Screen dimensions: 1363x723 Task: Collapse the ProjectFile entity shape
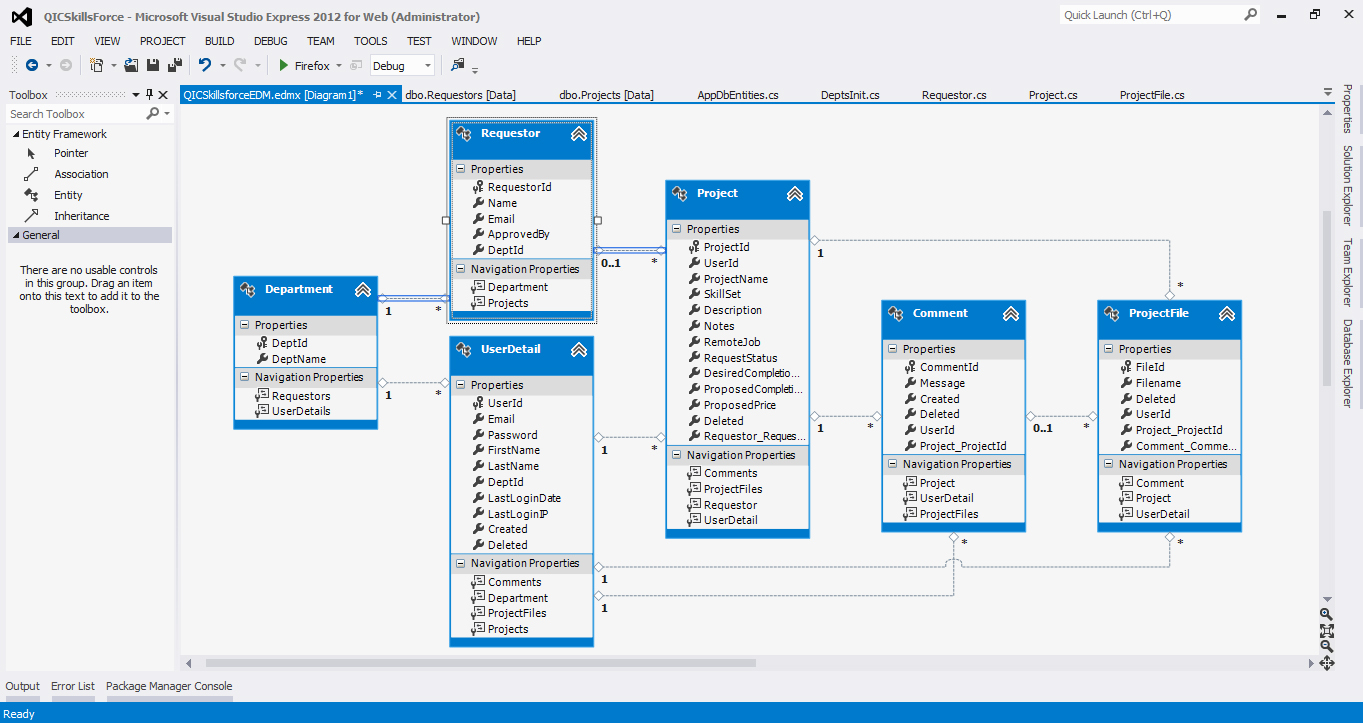[x=1226, y=314]
